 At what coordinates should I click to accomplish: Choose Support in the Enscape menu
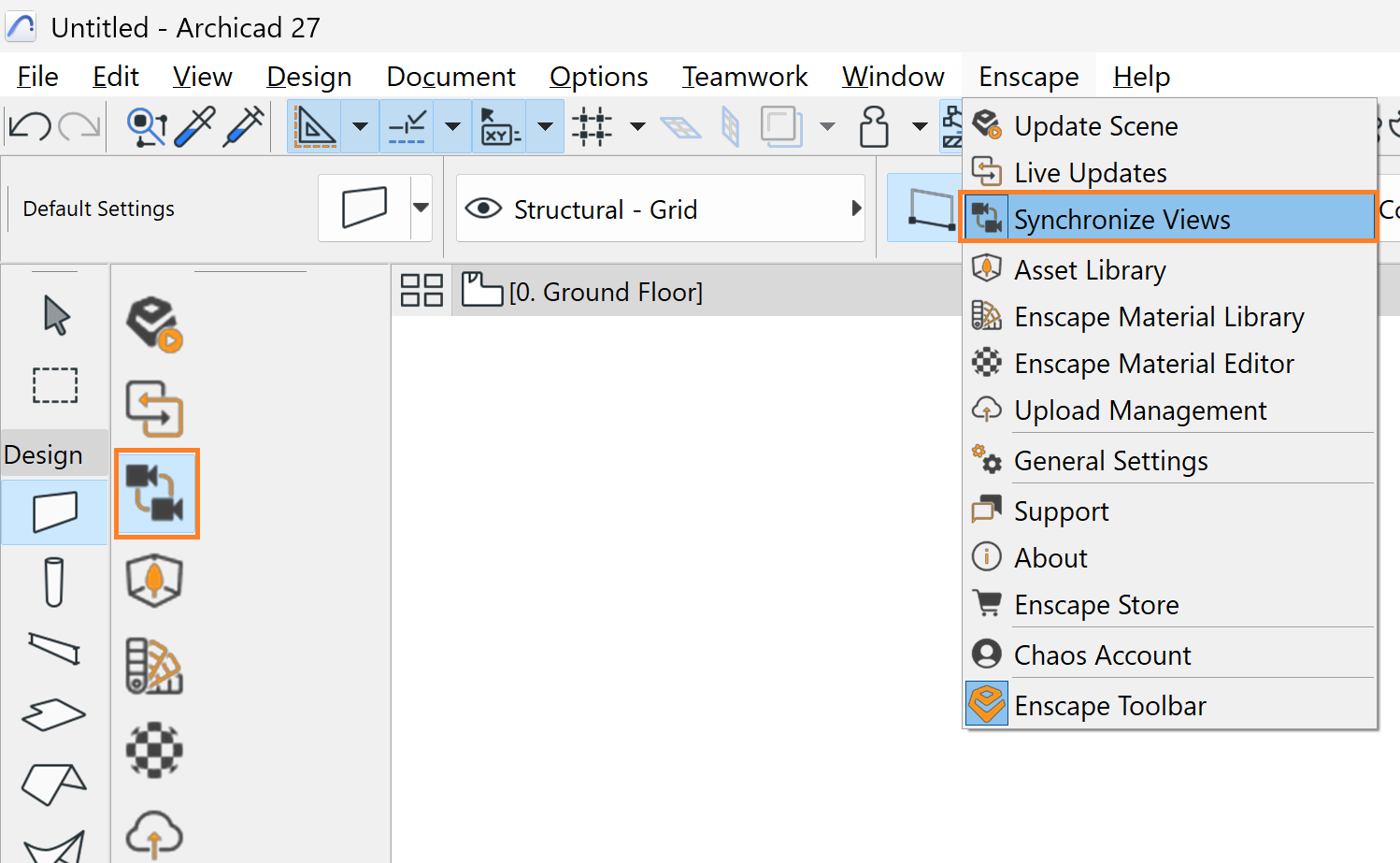click(x=1170, y=511)
